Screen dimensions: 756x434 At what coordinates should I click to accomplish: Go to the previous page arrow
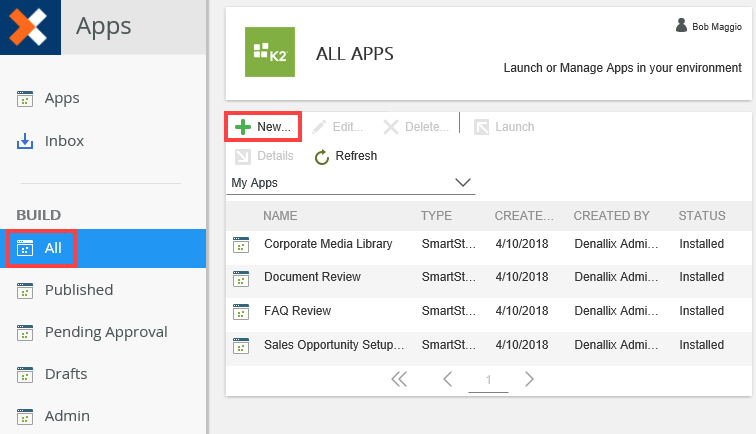(447, 380)
